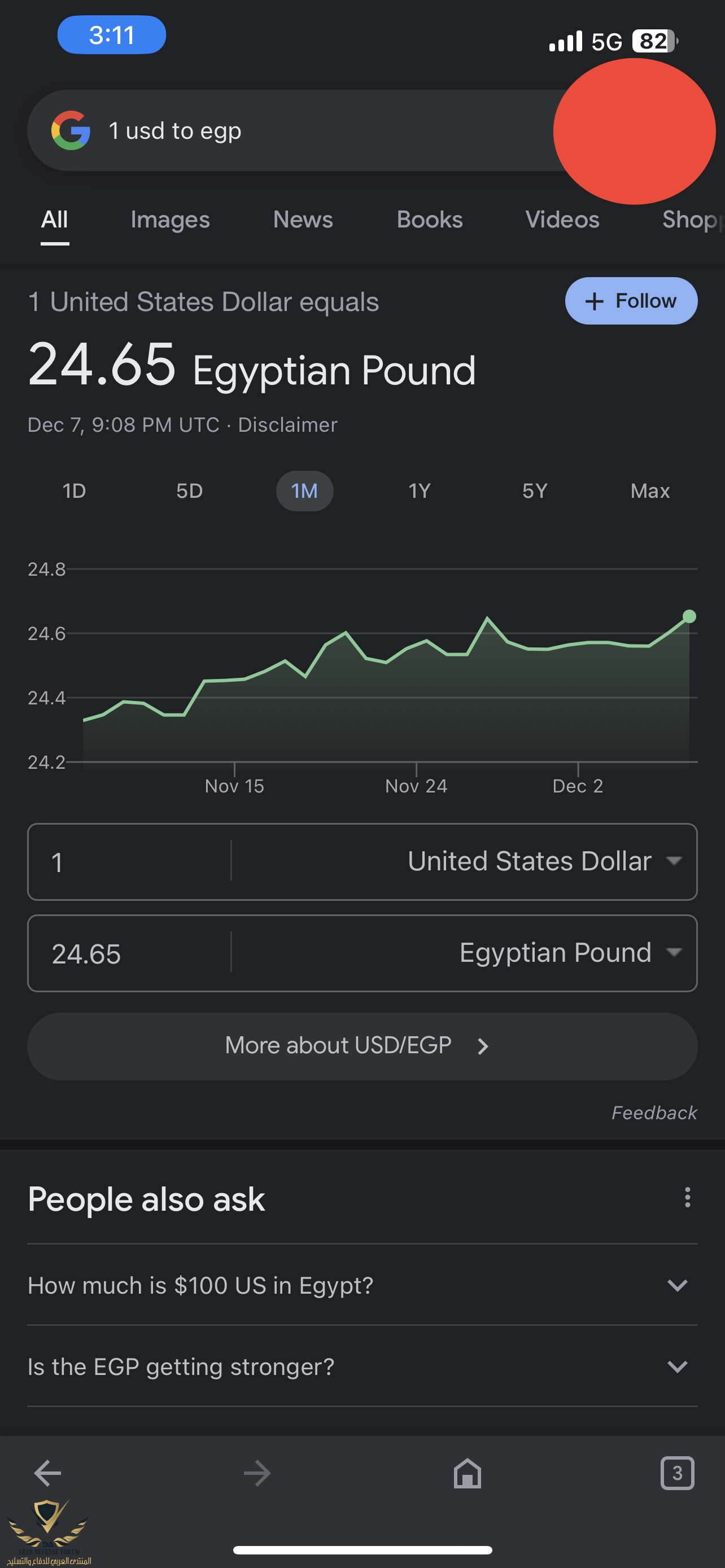This screenshot has height=1568, width=725.
Task: Tap the USD amount input field
Action: pos(128,862)
